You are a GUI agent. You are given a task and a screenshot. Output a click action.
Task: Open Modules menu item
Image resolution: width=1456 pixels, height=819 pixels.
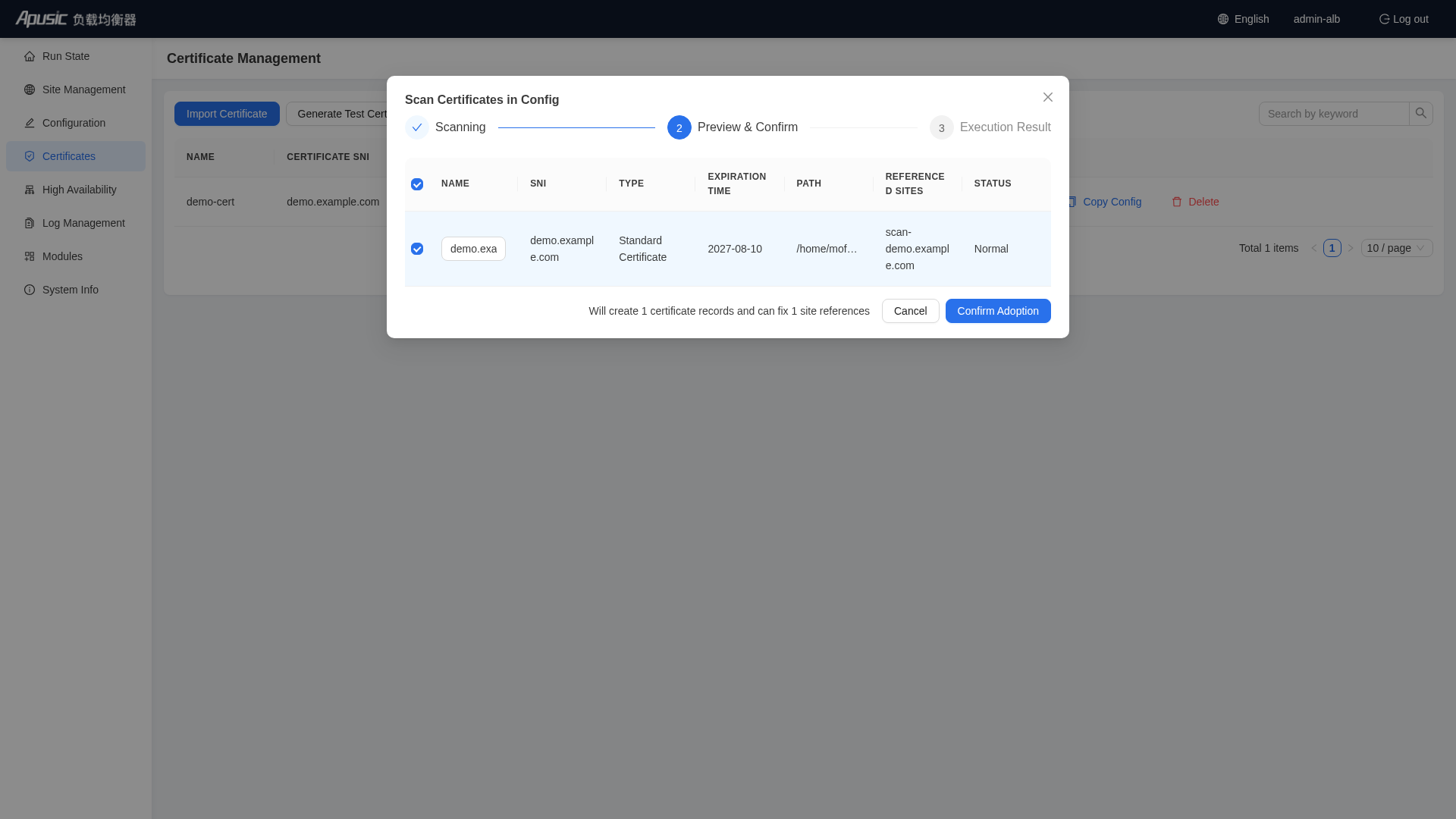76,256
